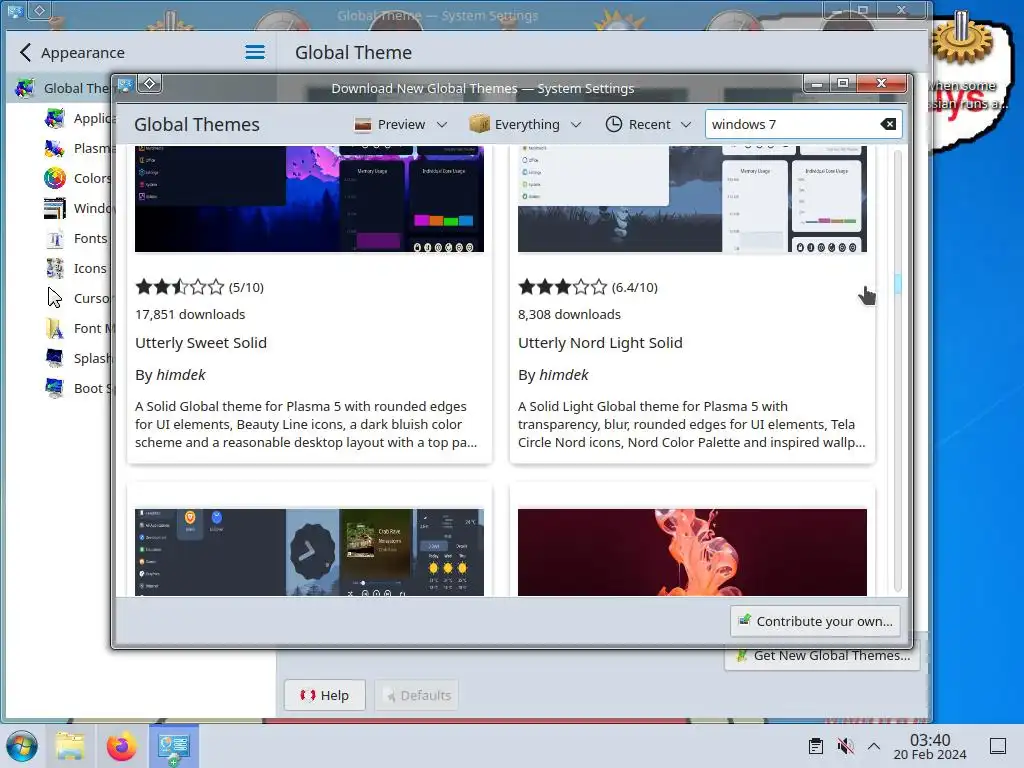
Task: Open the dark blue theme thumbnail at bottom left
Action: [310, 552]
